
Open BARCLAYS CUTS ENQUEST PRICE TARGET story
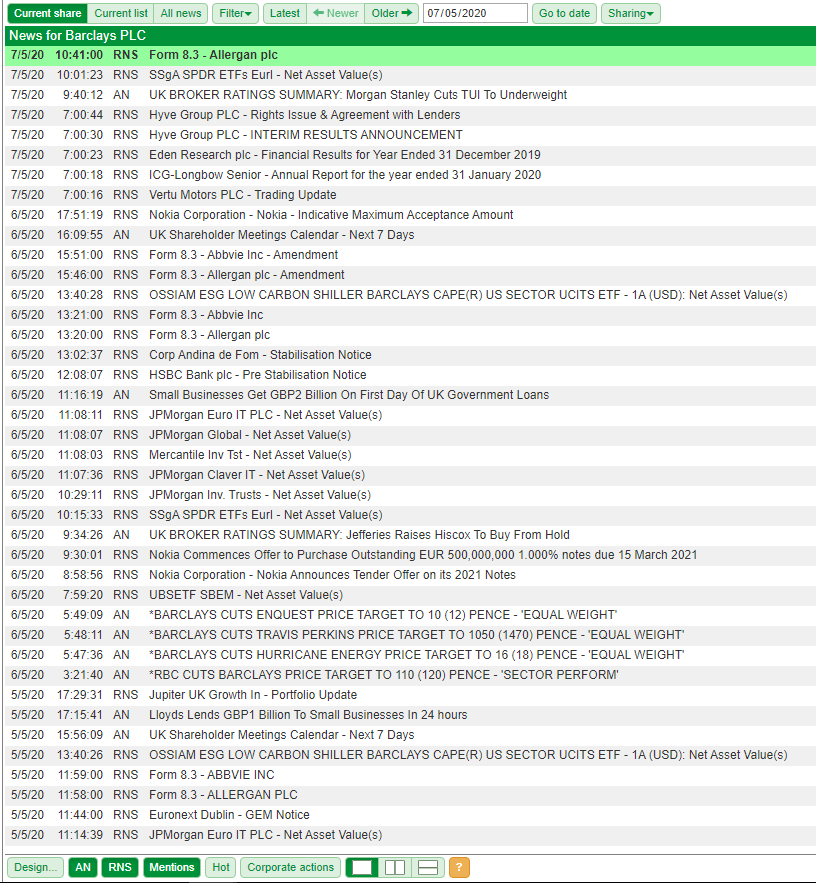pos(410,615)
